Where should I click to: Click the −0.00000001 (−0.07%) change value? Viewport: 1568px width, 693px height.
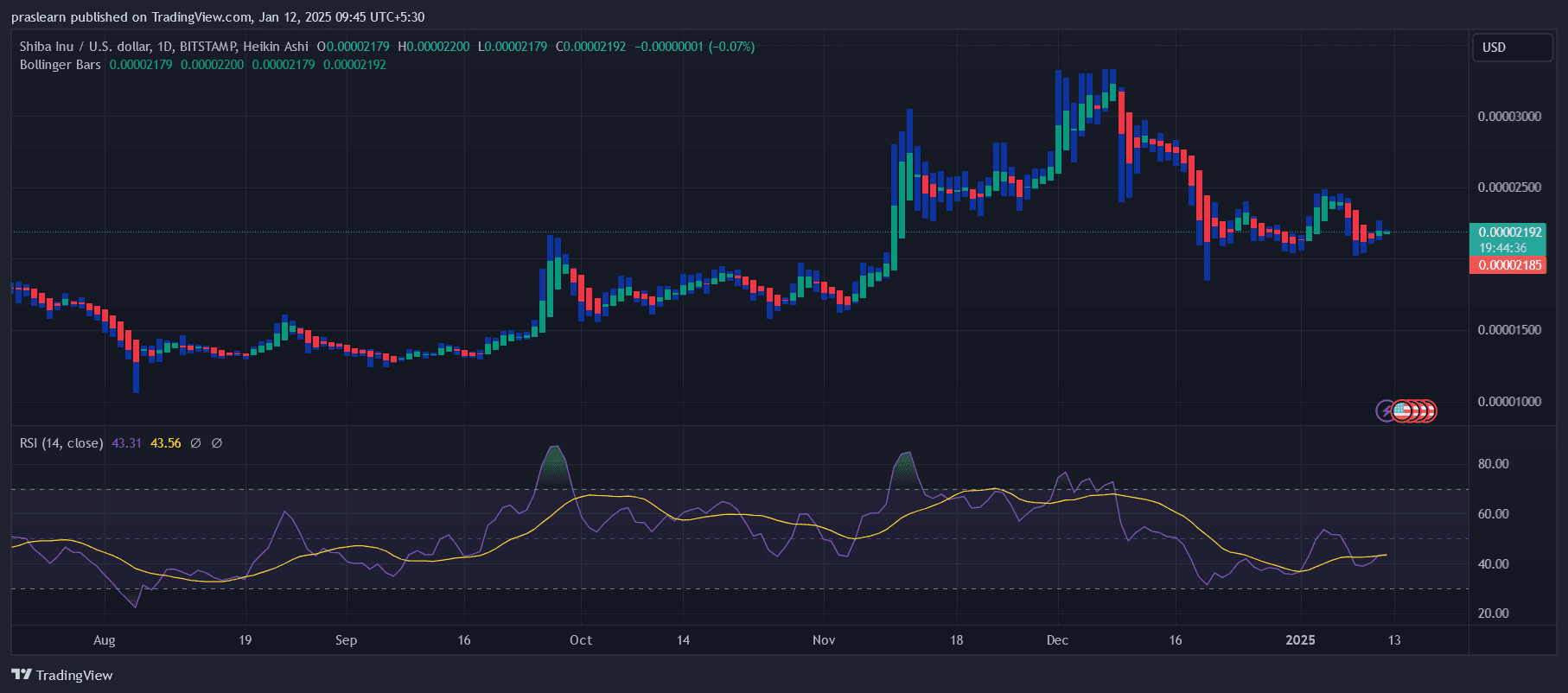click(695, 47)
